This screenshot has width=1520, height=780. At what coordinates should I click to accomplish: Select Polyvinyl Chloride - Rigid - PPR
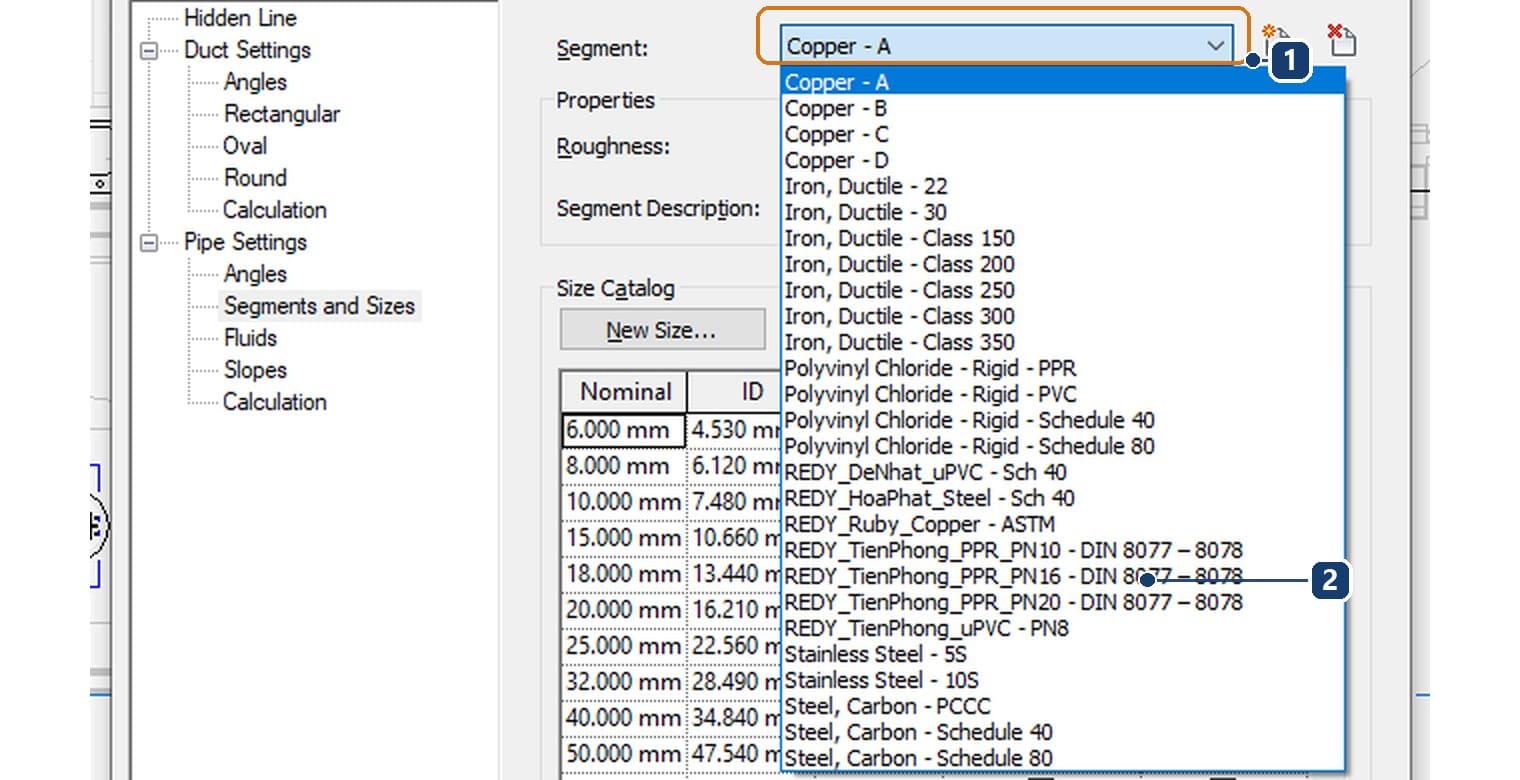click(1063, 368)
